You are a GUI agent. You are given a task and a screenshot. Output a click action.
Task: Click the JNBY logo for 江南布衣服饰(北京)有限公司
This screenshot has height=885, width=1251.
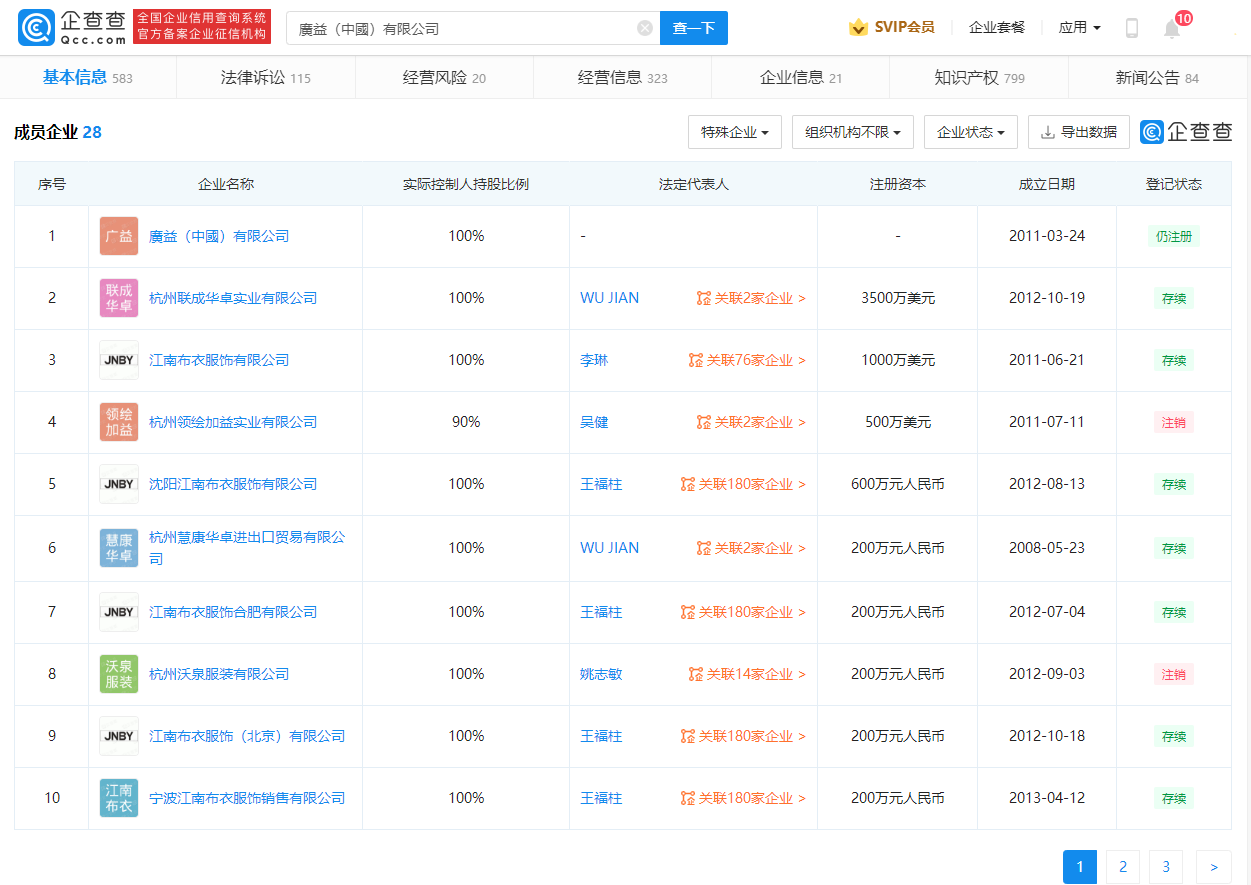tap(119, 736)
